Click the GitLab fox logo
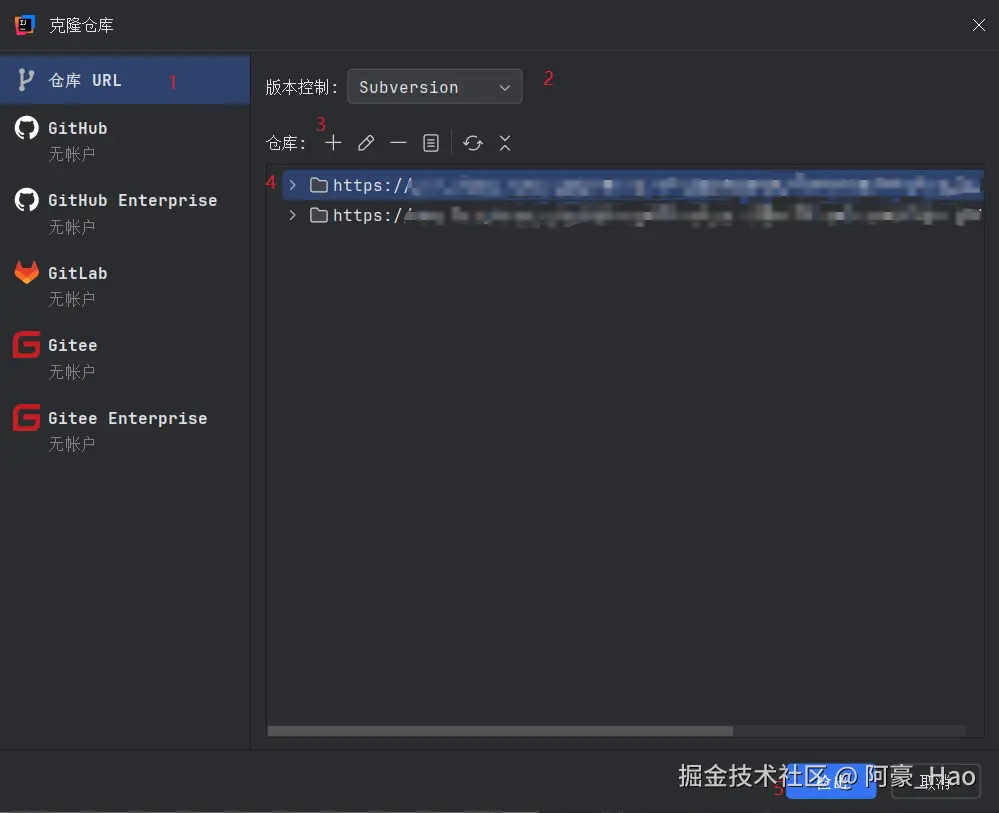 click(27, 273)
